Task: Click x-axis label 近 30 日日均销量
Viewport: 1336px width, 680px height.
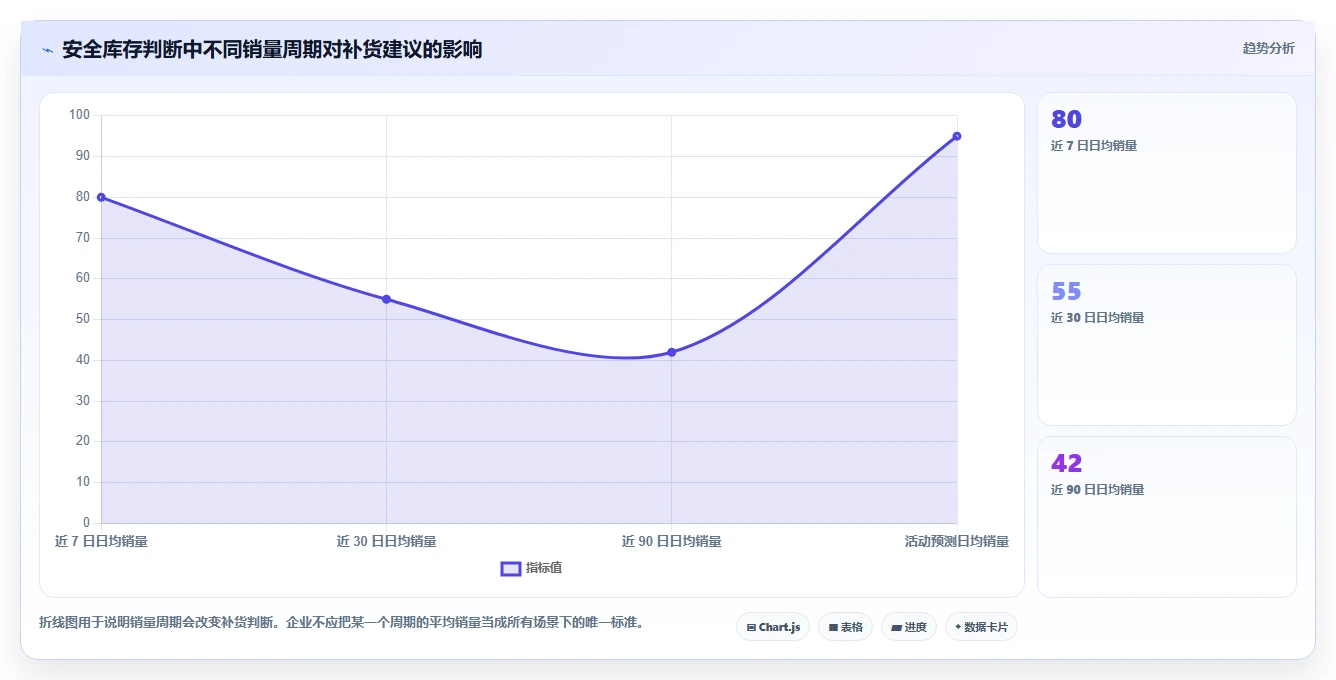Action: point(386,541)
